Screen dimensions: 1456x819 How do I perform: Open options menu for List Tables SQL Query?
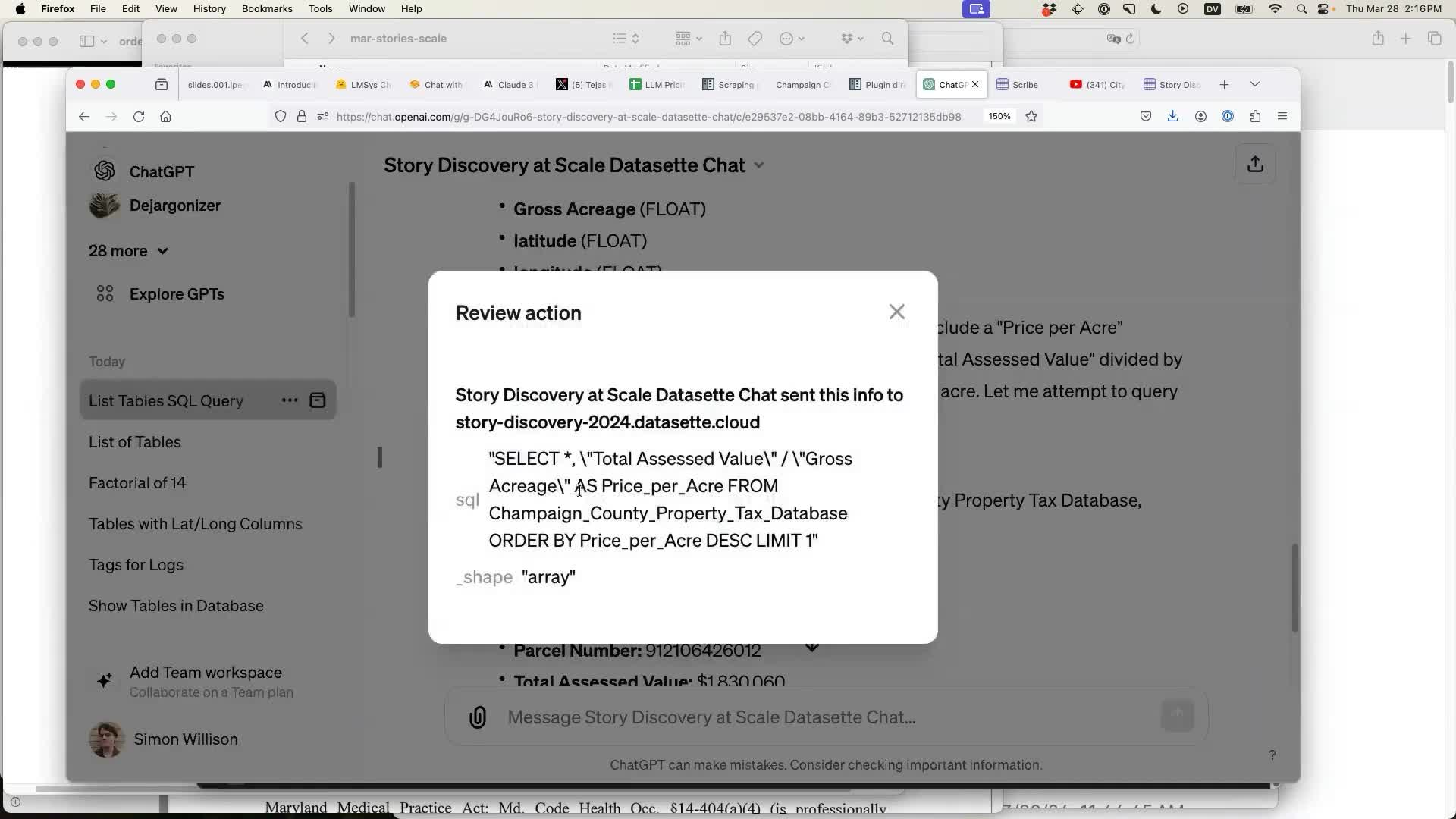[290, 400]
